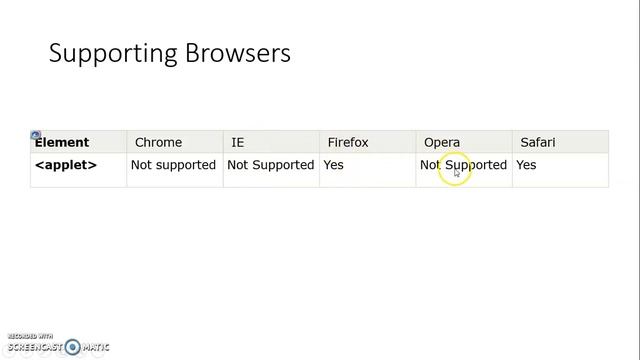This screenshot has height=360, width=640.
Task: Click Chrome's Not supported cell
Action: click(175, 170)
